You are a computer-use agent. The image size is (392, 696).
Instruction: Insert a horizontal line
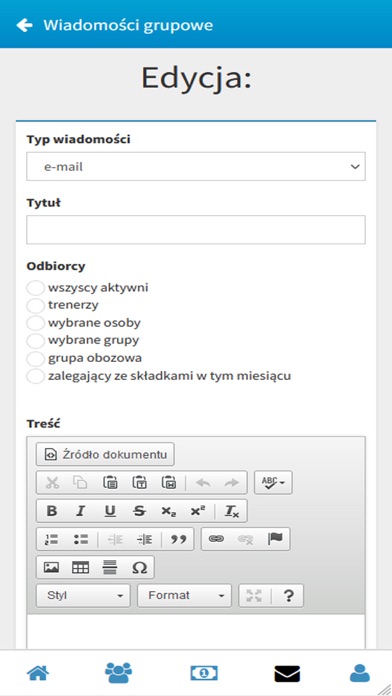[110, 567]
